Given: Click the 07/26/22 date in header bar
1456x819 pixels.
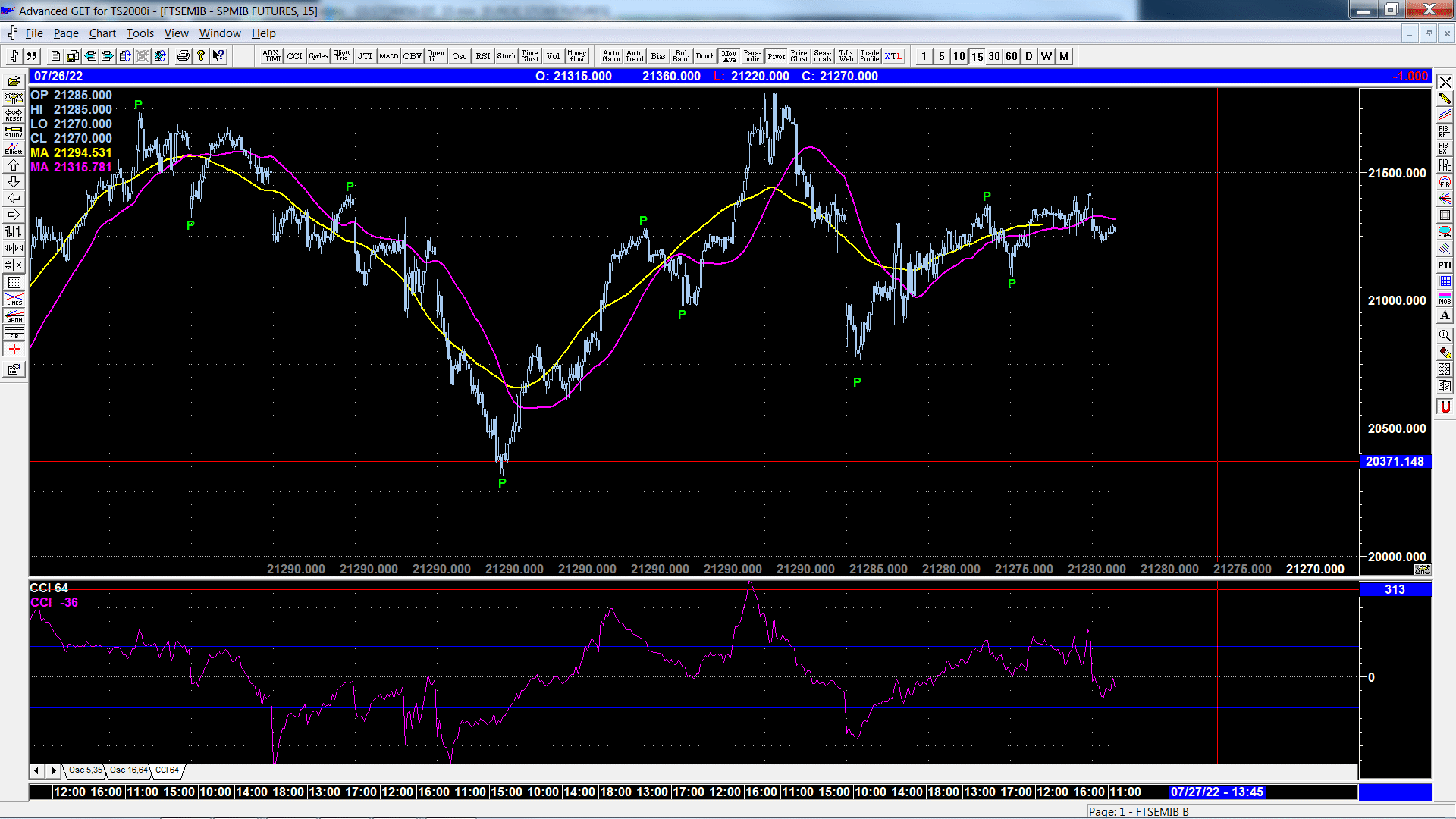Looking at the screenshot, I should (x=58, y=76).
